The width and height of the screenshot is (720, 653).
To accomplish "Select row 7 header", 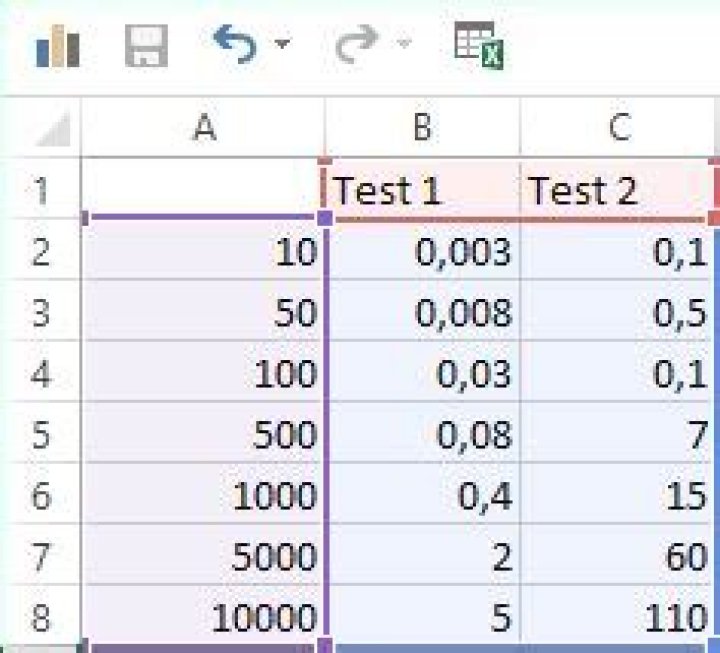I will point(40,556).
